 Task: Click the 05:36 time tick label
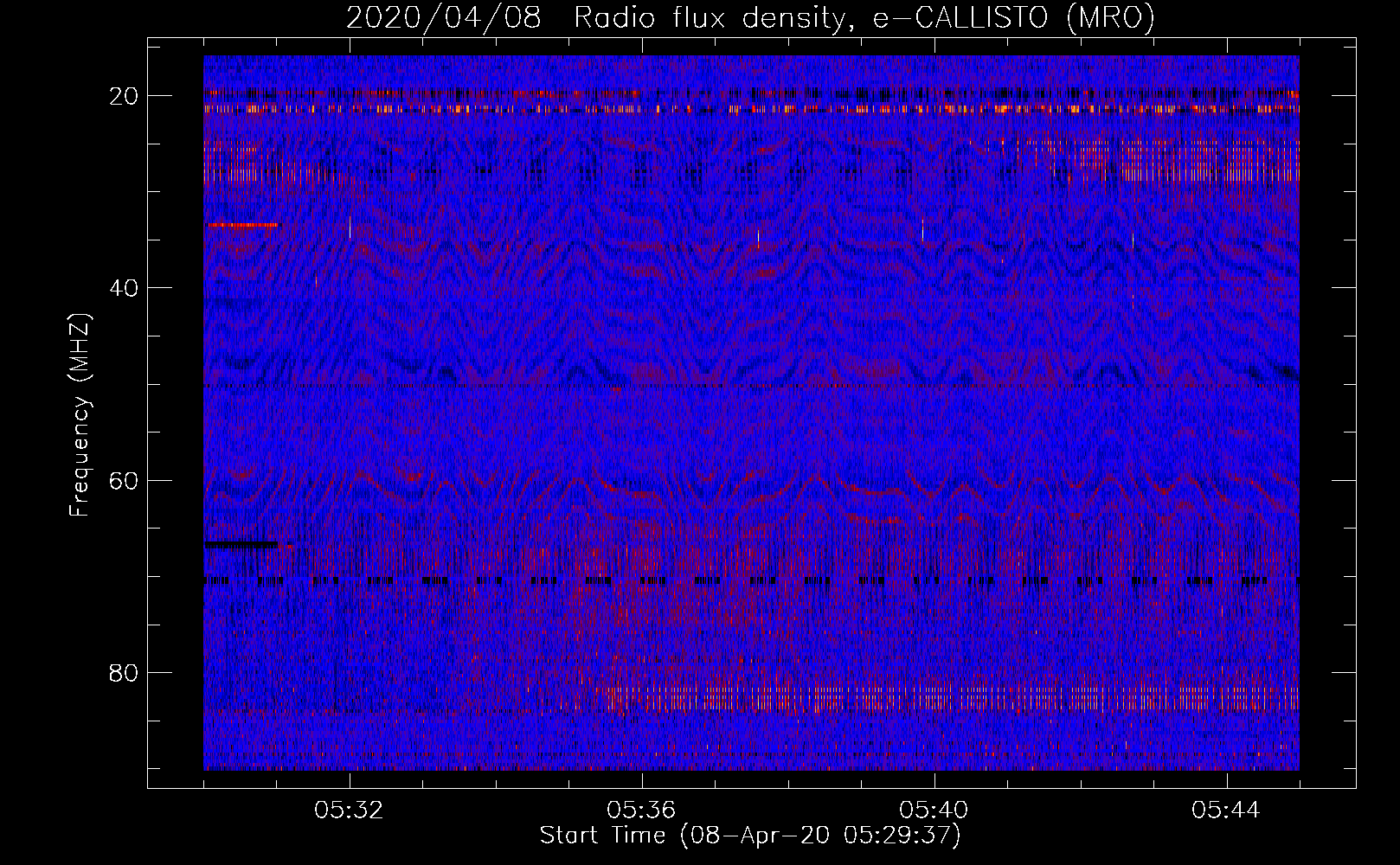click(641, 811)
